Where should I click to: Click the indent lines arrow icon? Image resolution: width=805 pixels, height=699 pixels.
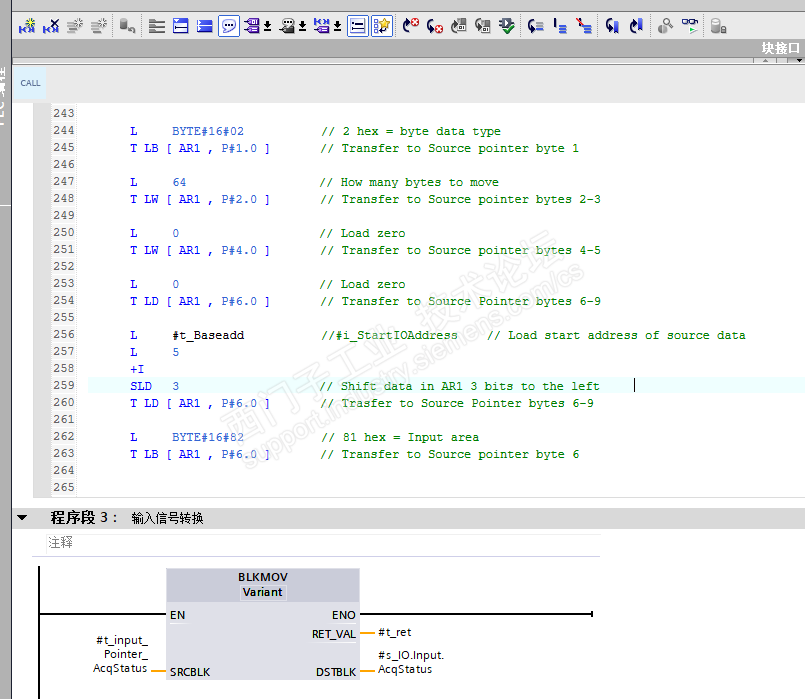535,26
